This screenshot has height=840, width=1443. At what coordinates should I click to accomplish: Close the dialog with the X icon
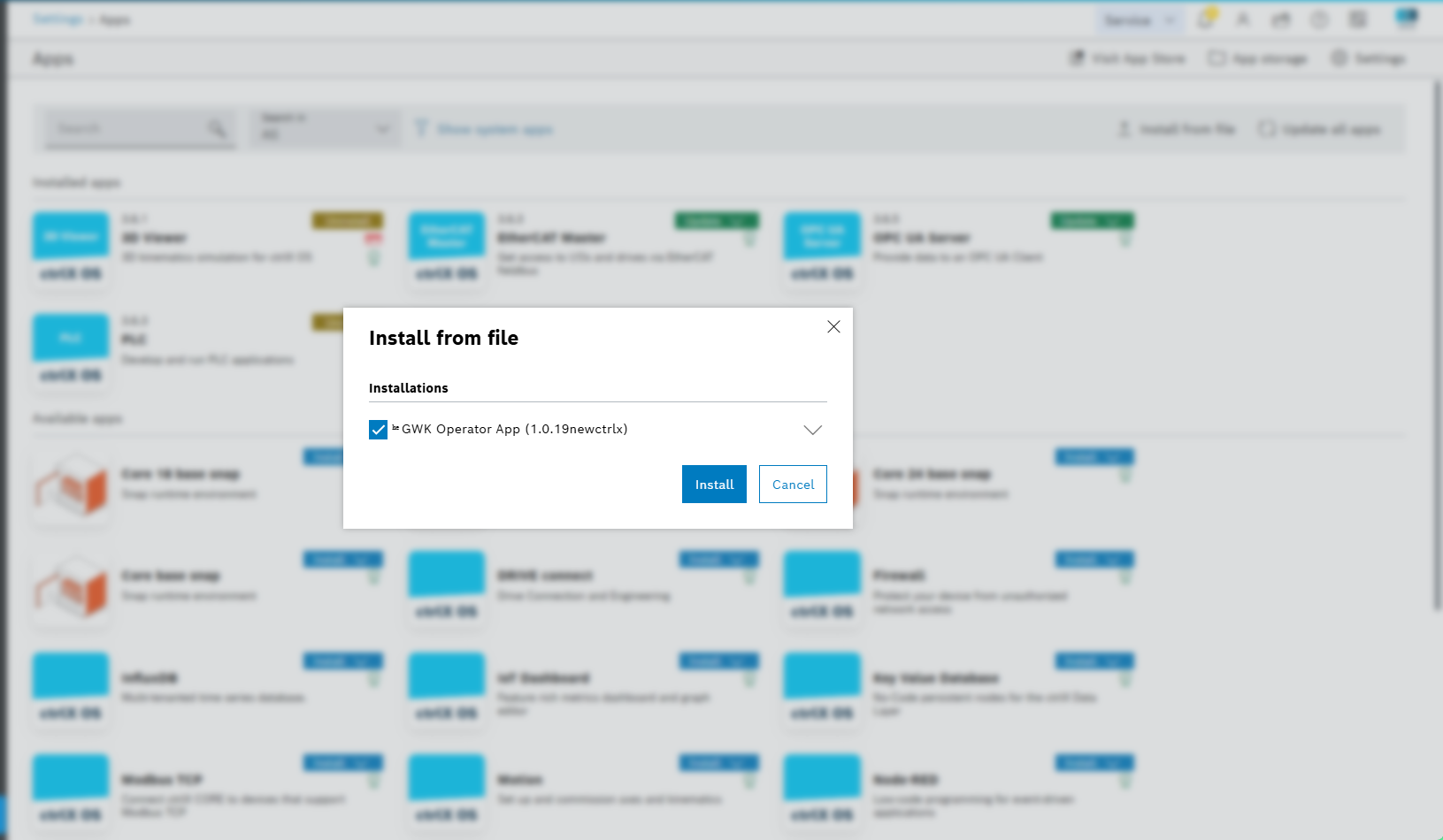pos(833,326)
